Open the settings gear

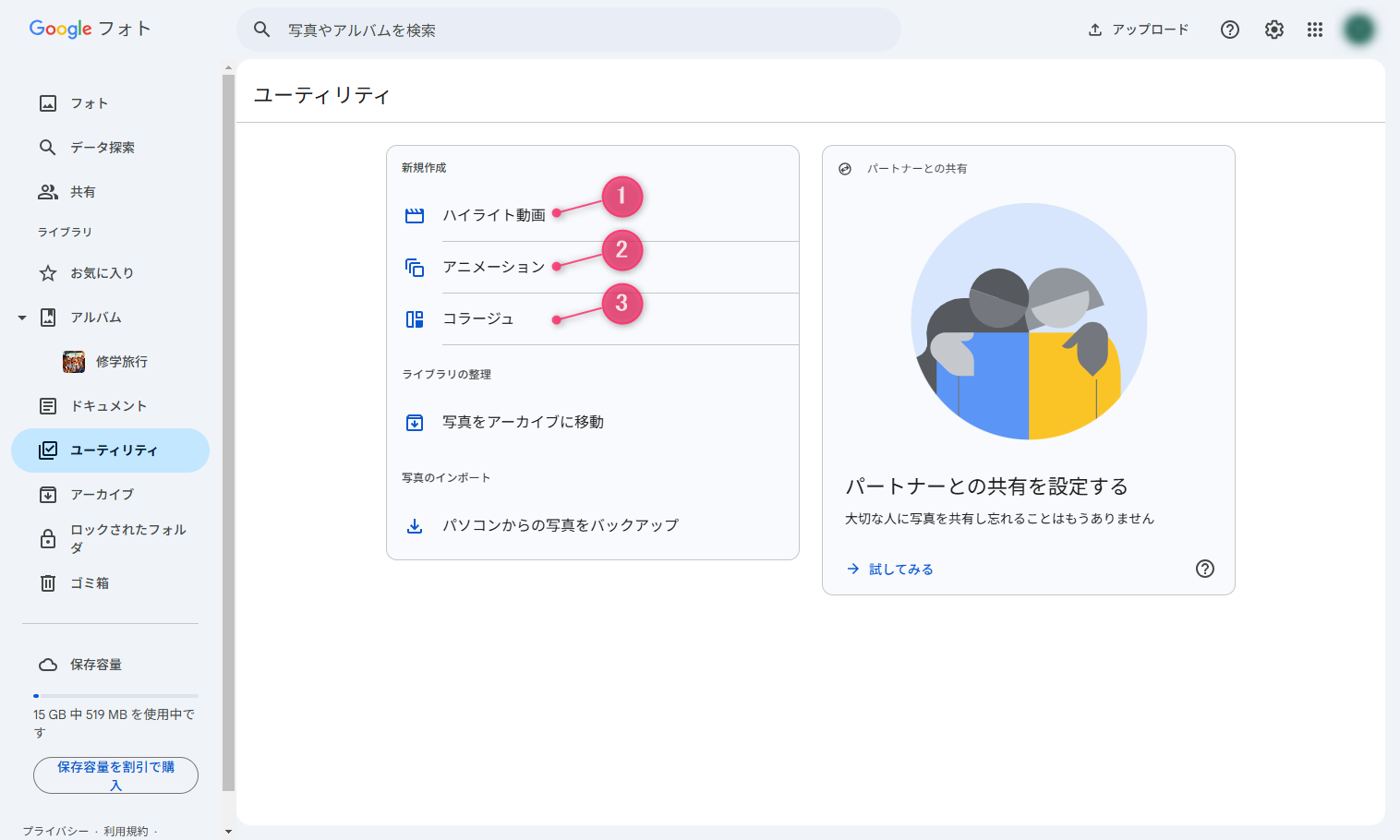[1273, 29]
